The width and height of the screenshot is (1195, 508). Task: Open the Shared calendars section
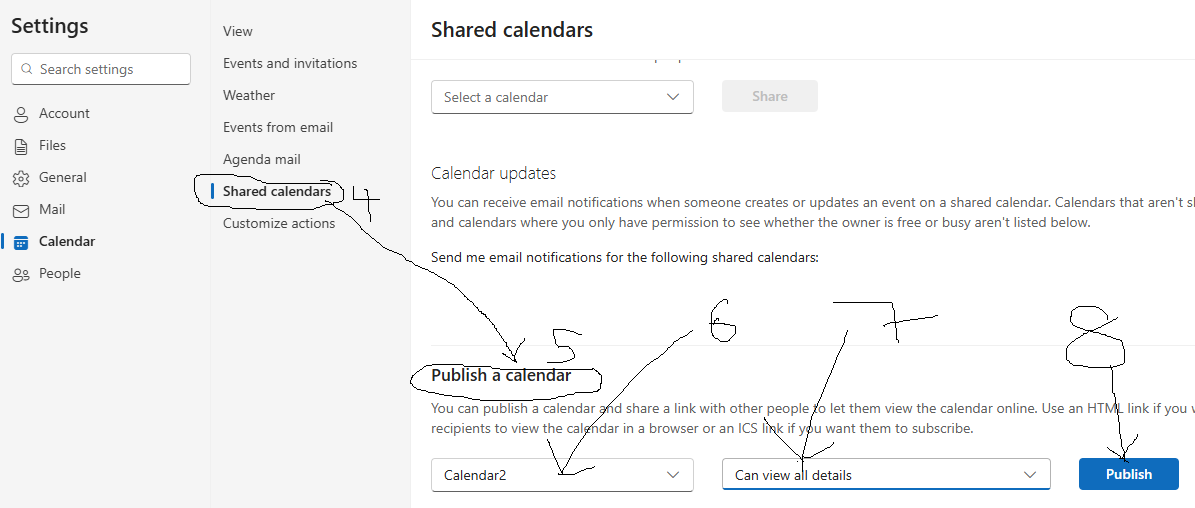tap(277, 191)
